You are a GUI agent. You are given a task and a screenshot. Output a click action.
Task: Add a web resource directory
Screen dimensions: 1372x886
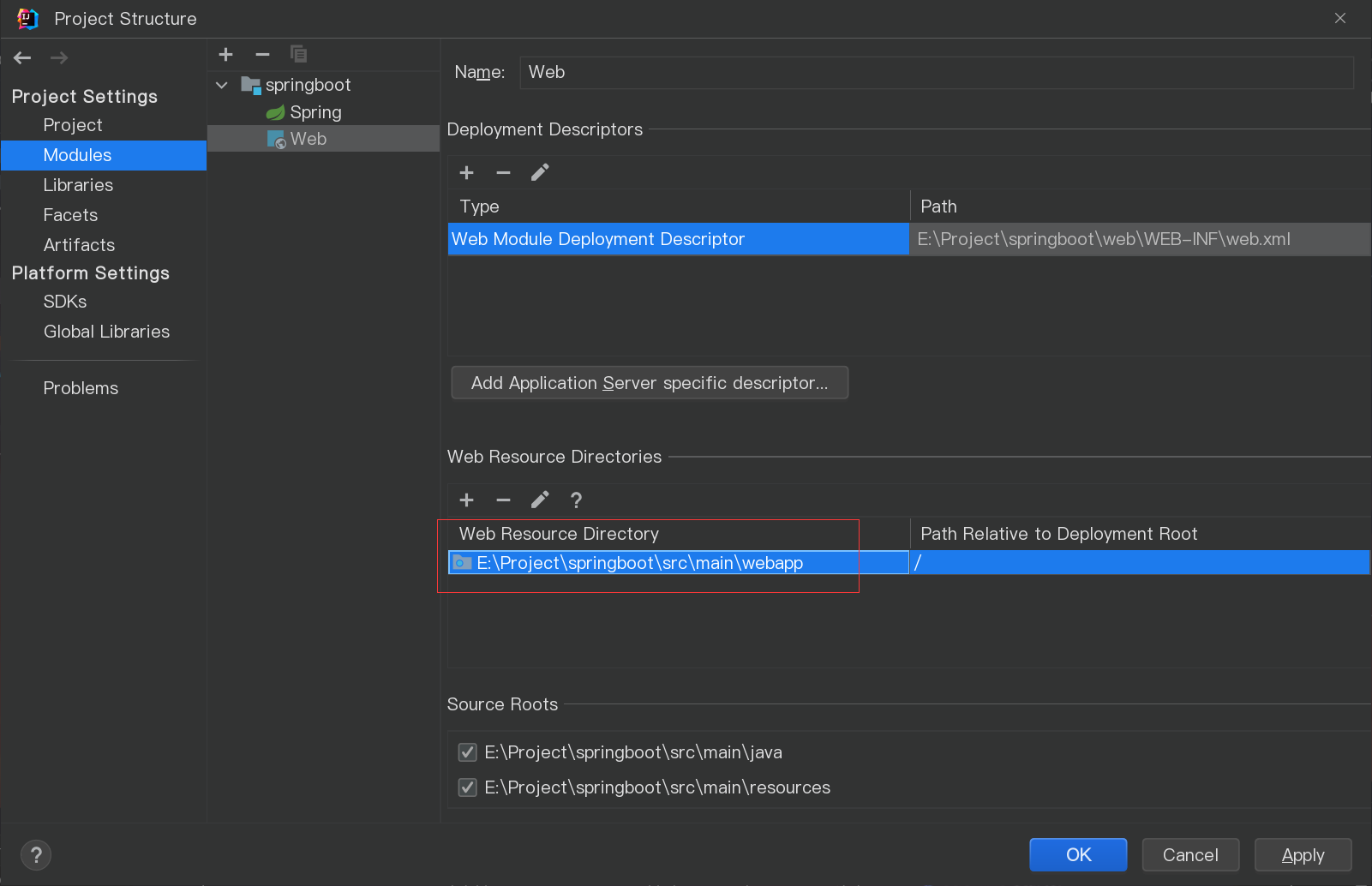tap(467, 500)
